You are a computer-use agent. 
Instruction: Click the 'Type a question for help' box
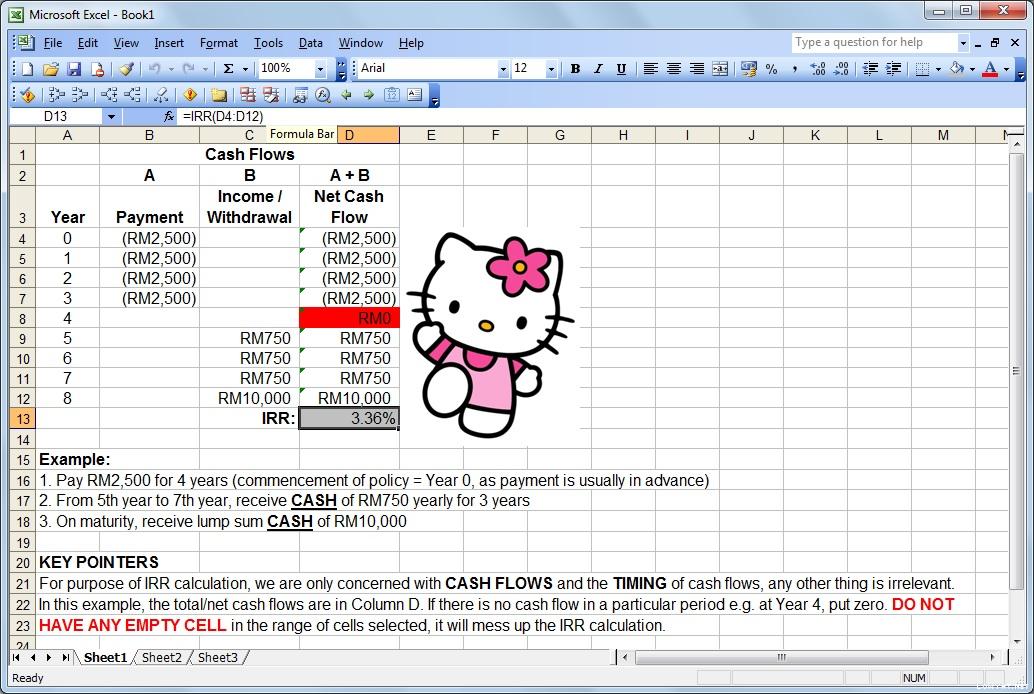873,42
